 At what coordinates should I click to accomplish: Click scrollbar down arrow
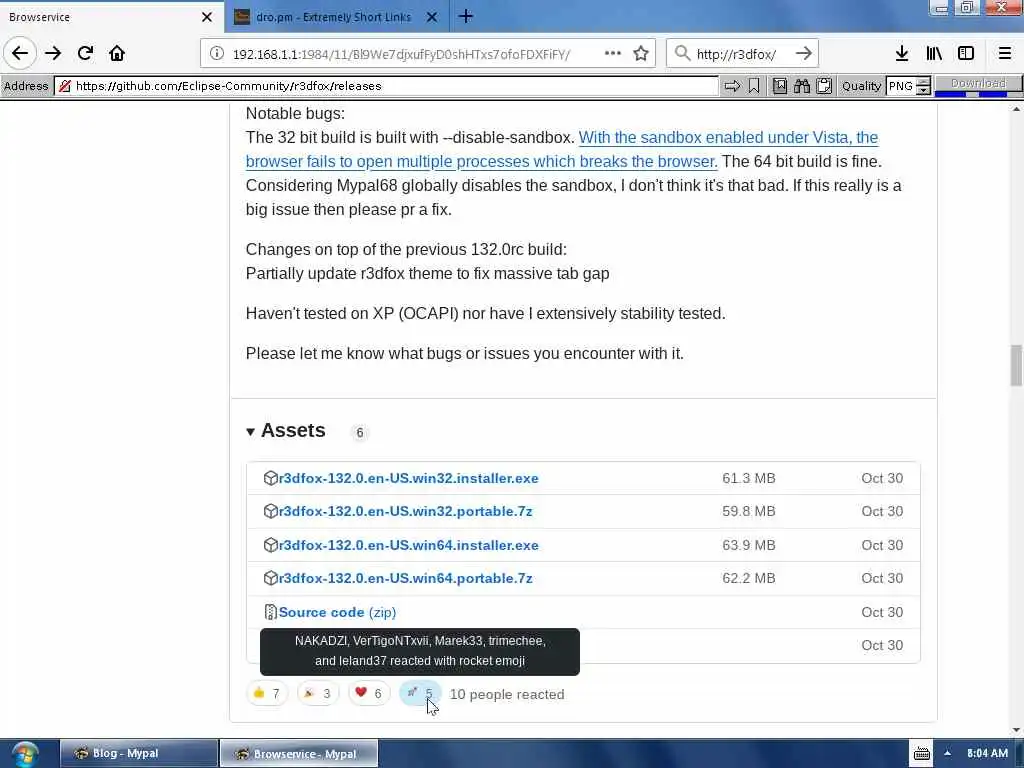tap(1016, 730)
